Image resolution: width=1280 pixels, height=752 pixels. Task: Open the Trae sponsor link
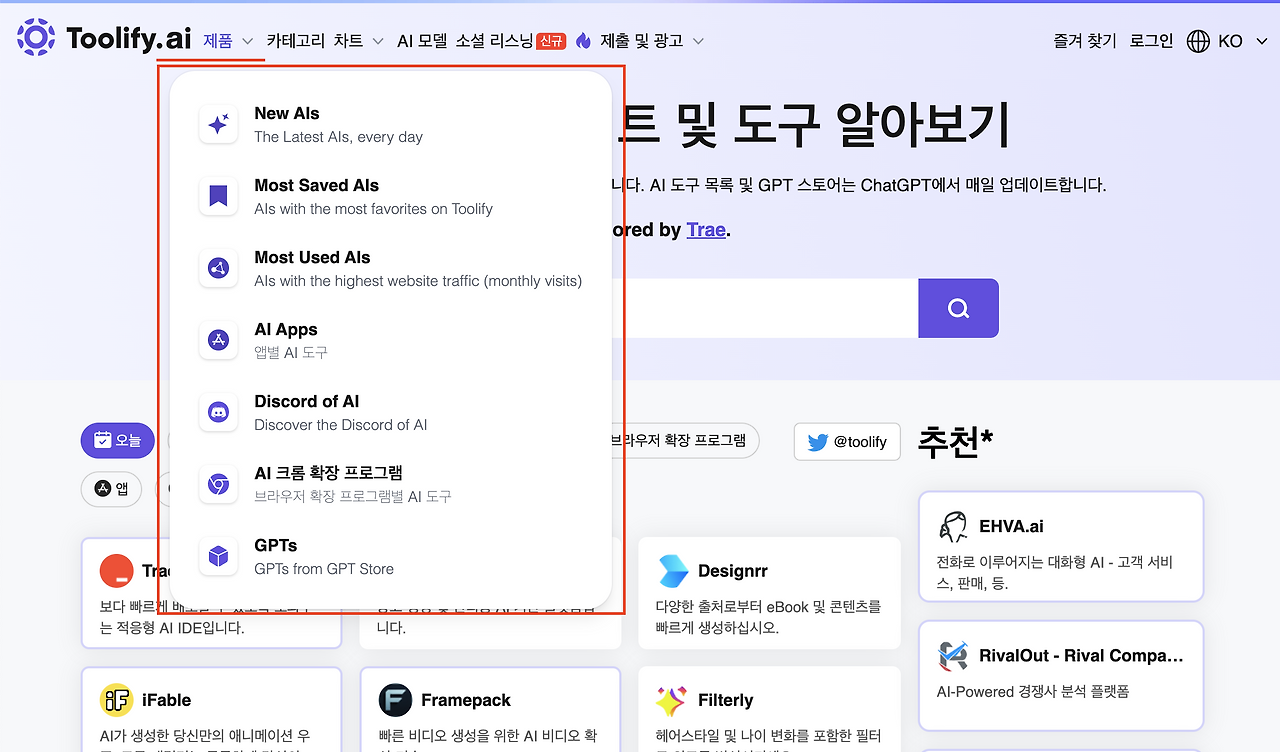[x=705, y=230]
